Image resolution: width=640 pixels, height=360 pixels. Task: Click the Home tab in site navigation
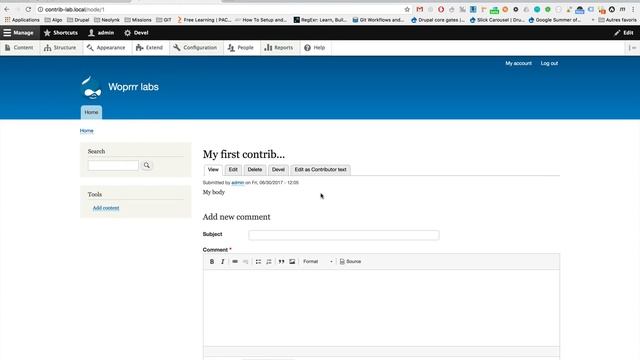[x=91, y=112]
